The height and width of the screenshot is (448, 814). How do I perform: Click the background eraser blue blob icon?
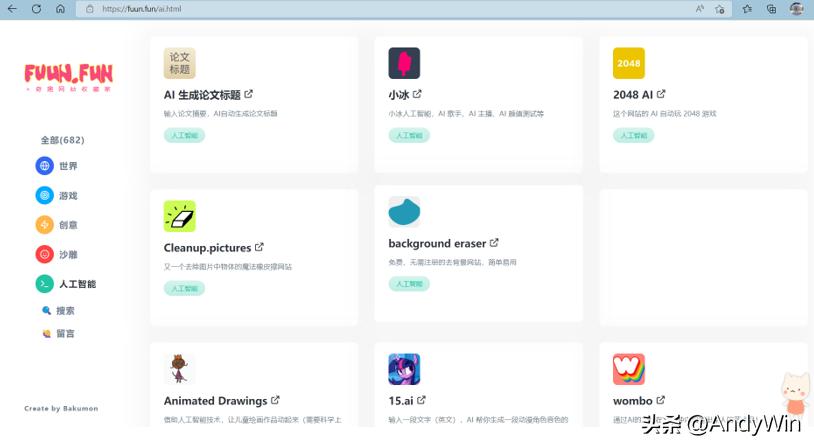tap(404, 212)
